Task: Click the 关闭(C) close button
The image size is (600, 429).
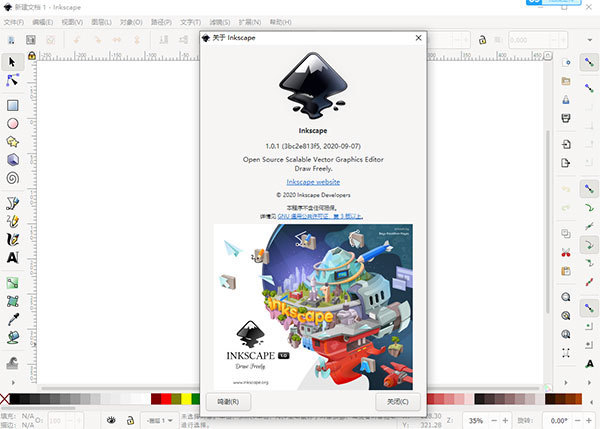Action: tap(398, 401)
